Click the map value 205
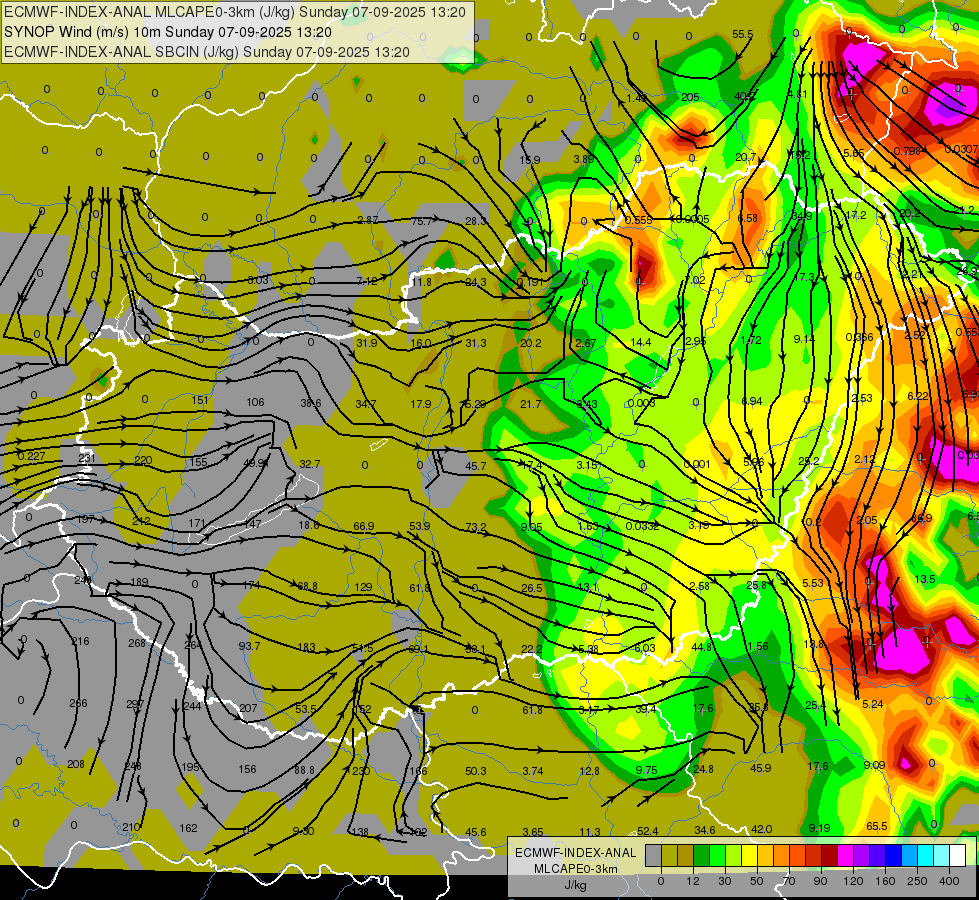979x900 pixels. [690, 97]
